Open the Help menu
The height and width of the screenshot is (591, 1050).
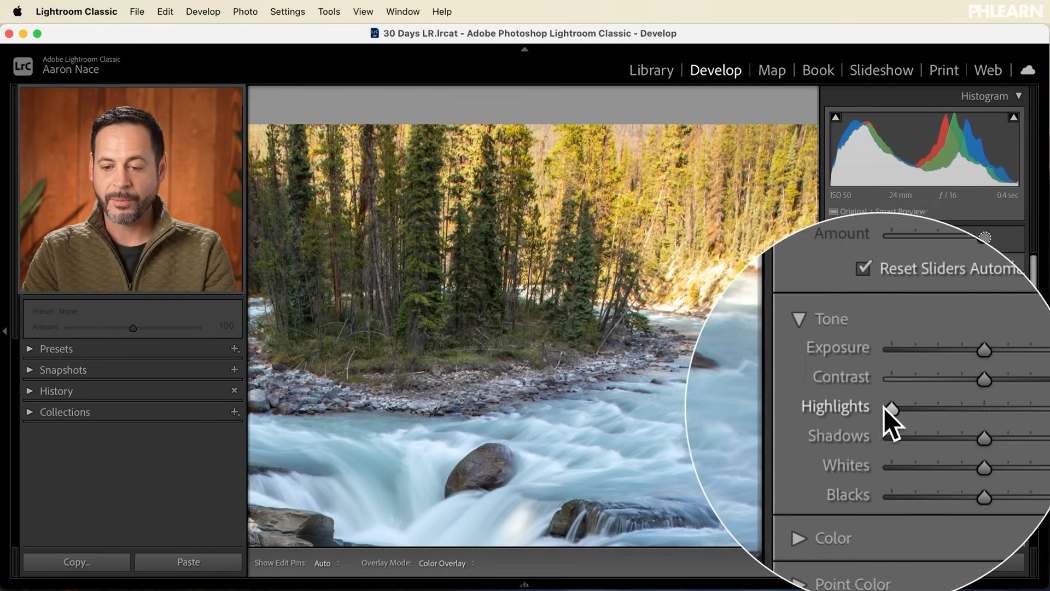442,11
